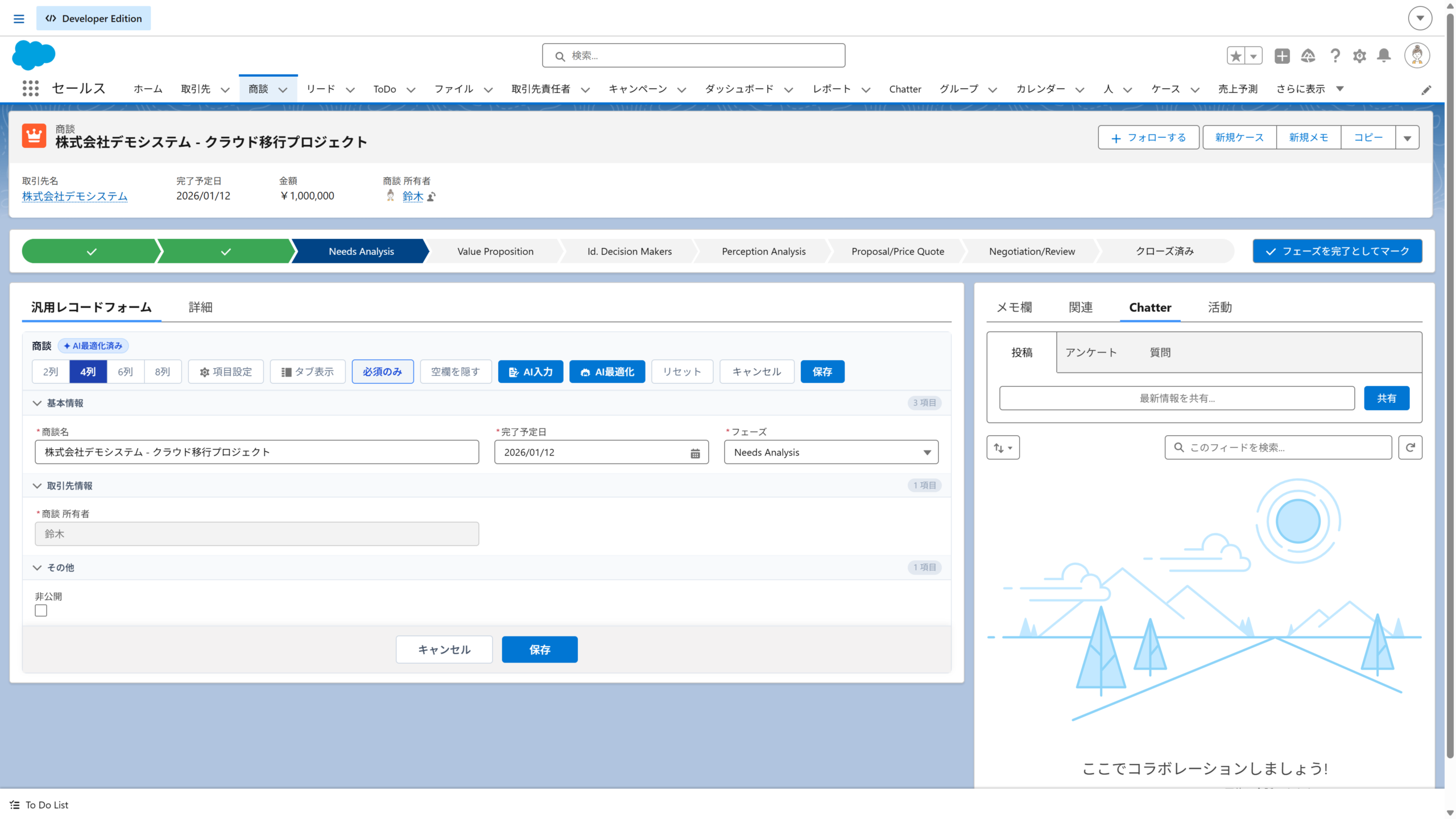Open the Setup gear icon
Screen dimensions: 1456x819
click(1359, 56)
